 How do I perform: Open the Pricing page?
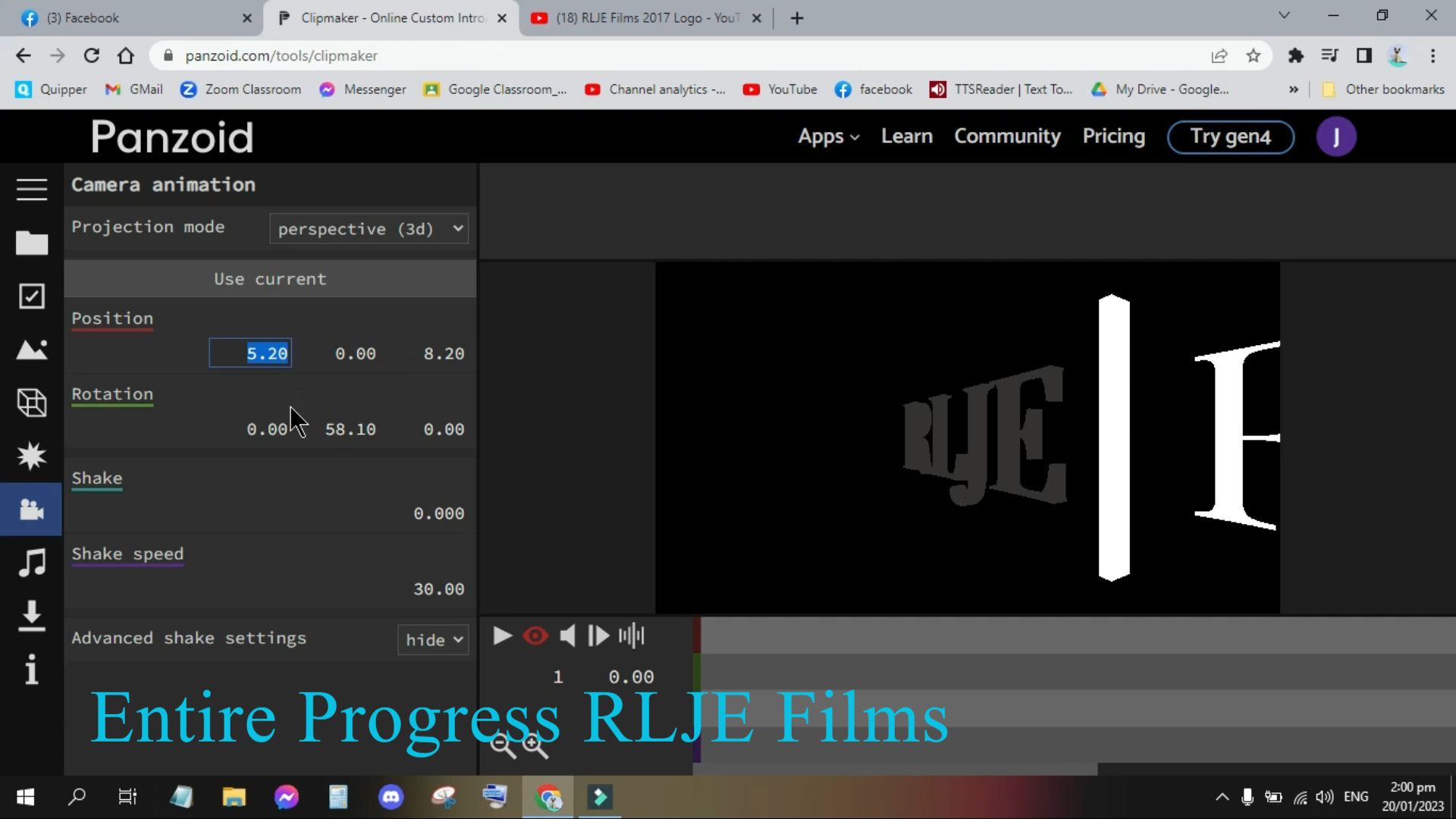(x=1113, y=136)
